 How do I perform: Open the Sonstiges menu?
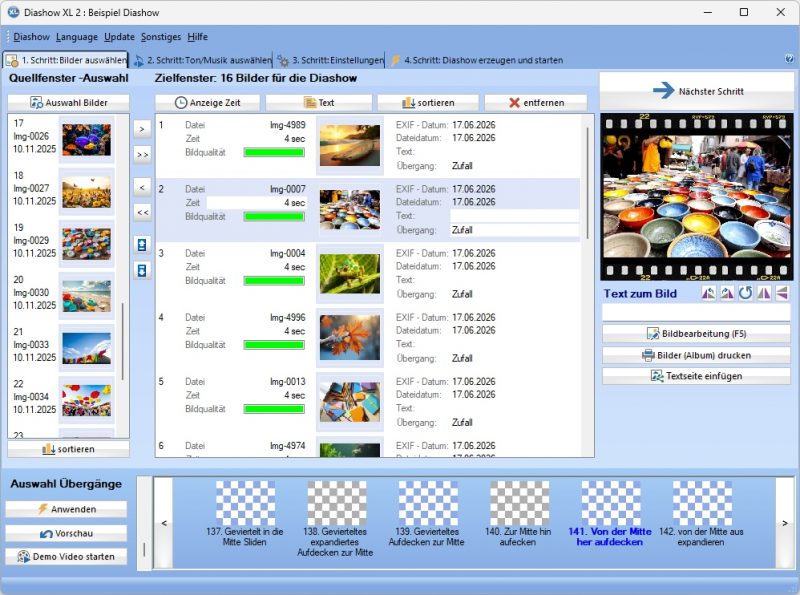[161, 37]
